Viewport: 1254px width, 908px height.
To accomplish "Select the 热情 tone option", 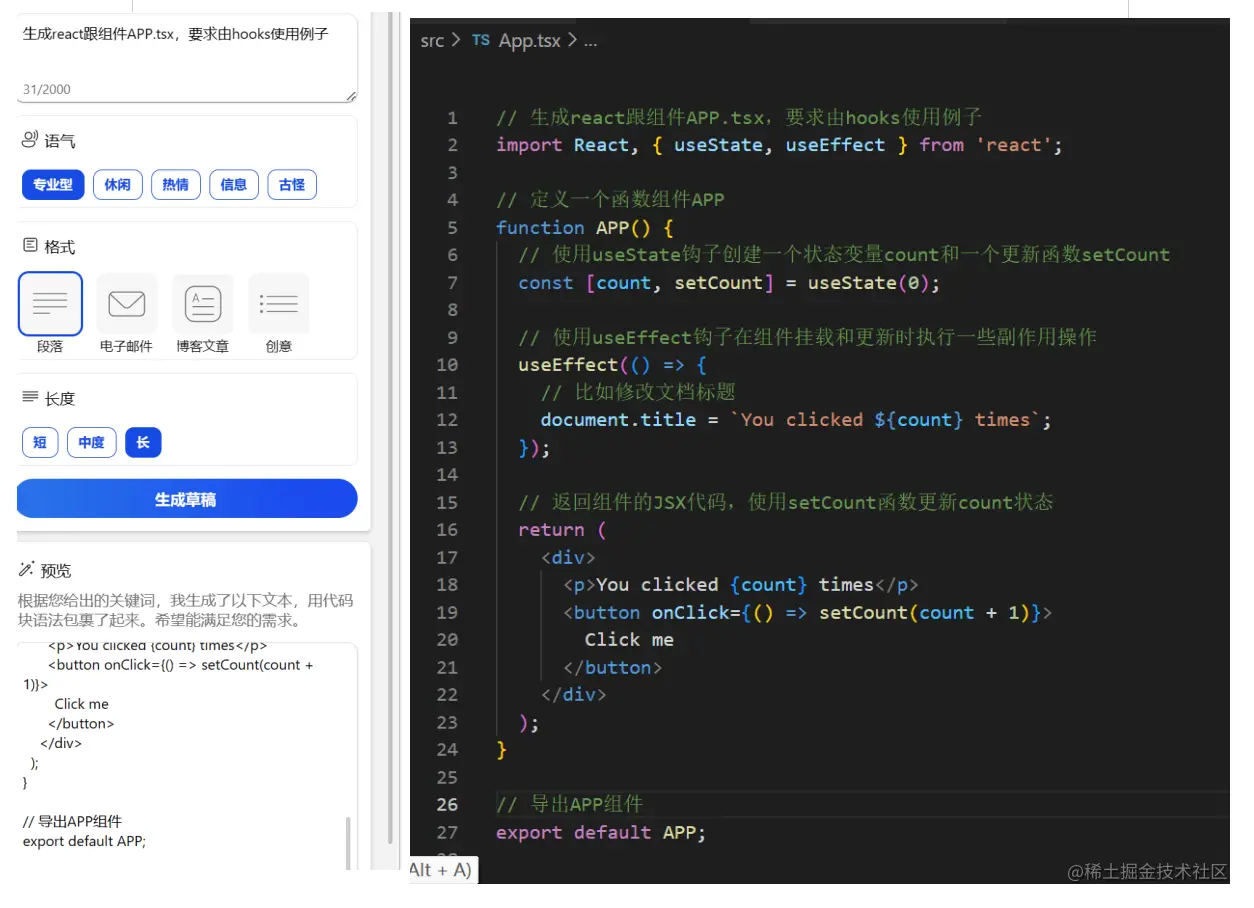I will (x=176, y=185).
